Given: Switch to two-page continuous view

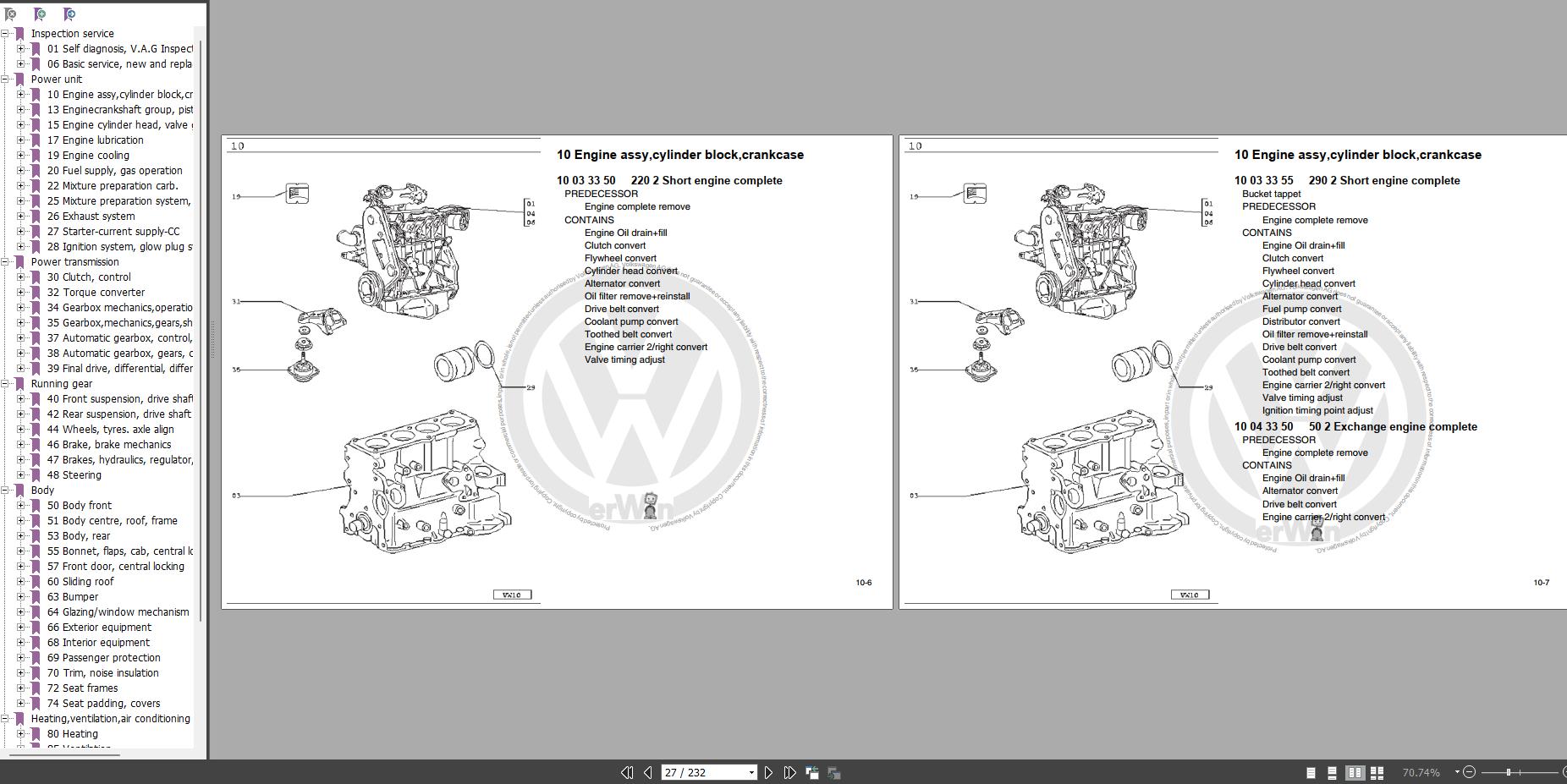Looking at the screenshot, I should pos(1377,772).
